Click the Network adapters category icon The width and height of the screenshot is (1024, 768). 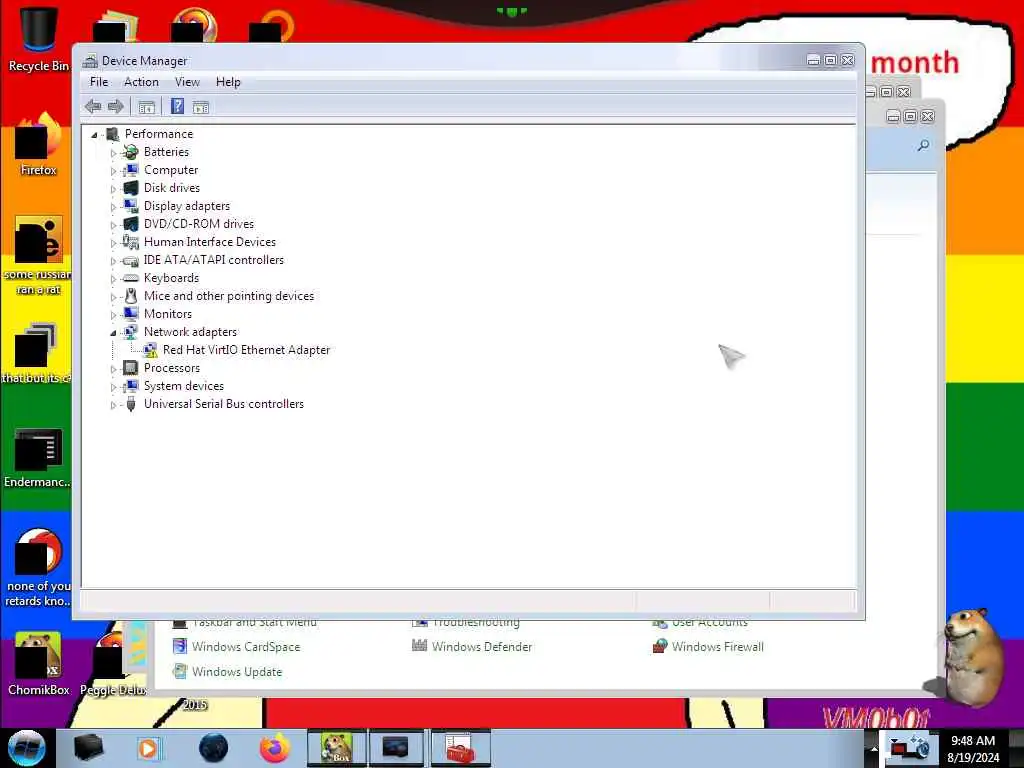[131, 332]
